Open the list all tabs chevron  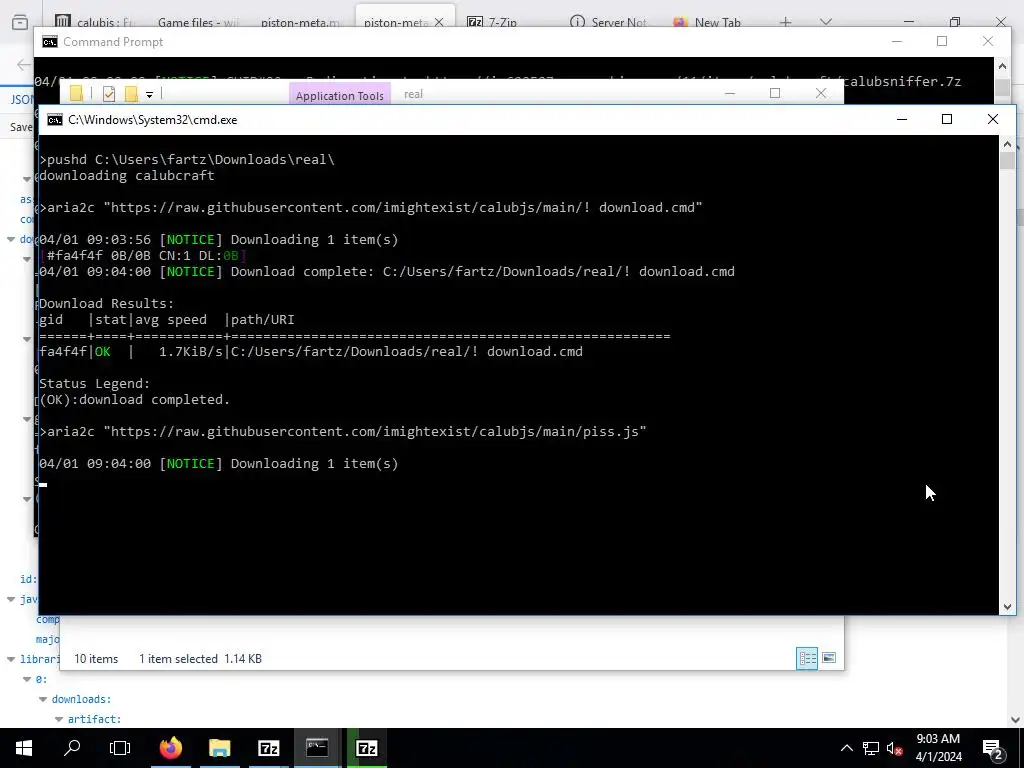(826, 22)
